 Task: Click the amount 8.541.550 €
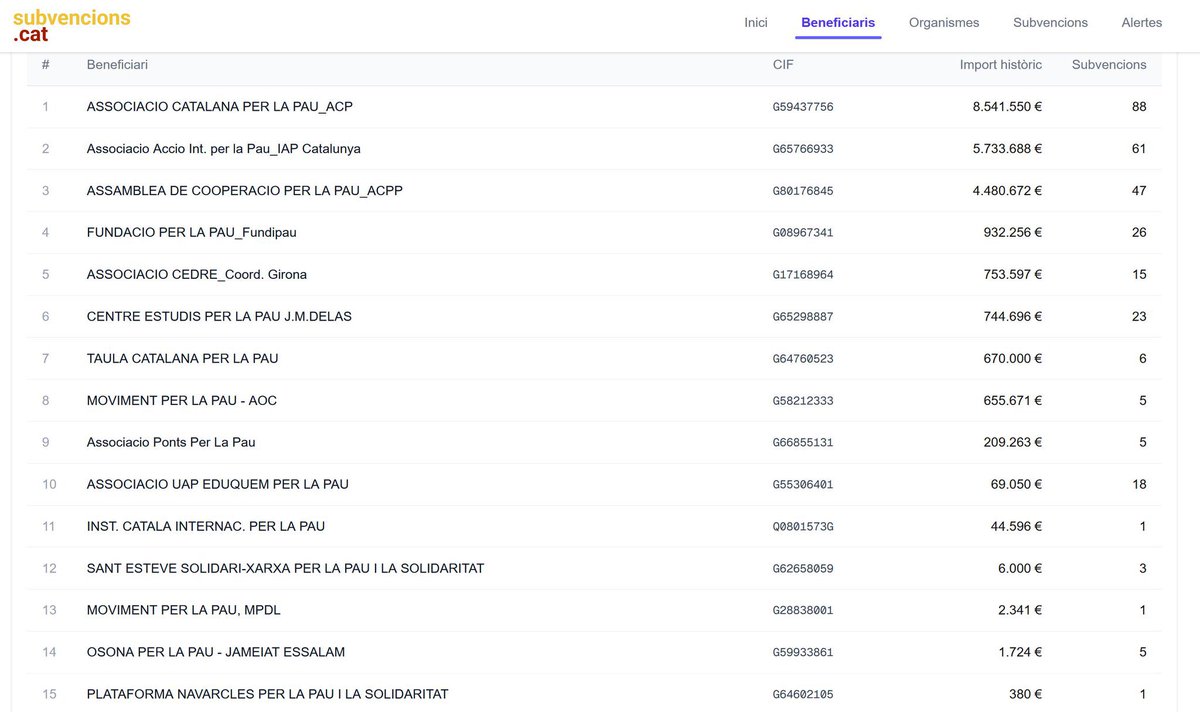pyautogui.click(x=1007, y=106)
